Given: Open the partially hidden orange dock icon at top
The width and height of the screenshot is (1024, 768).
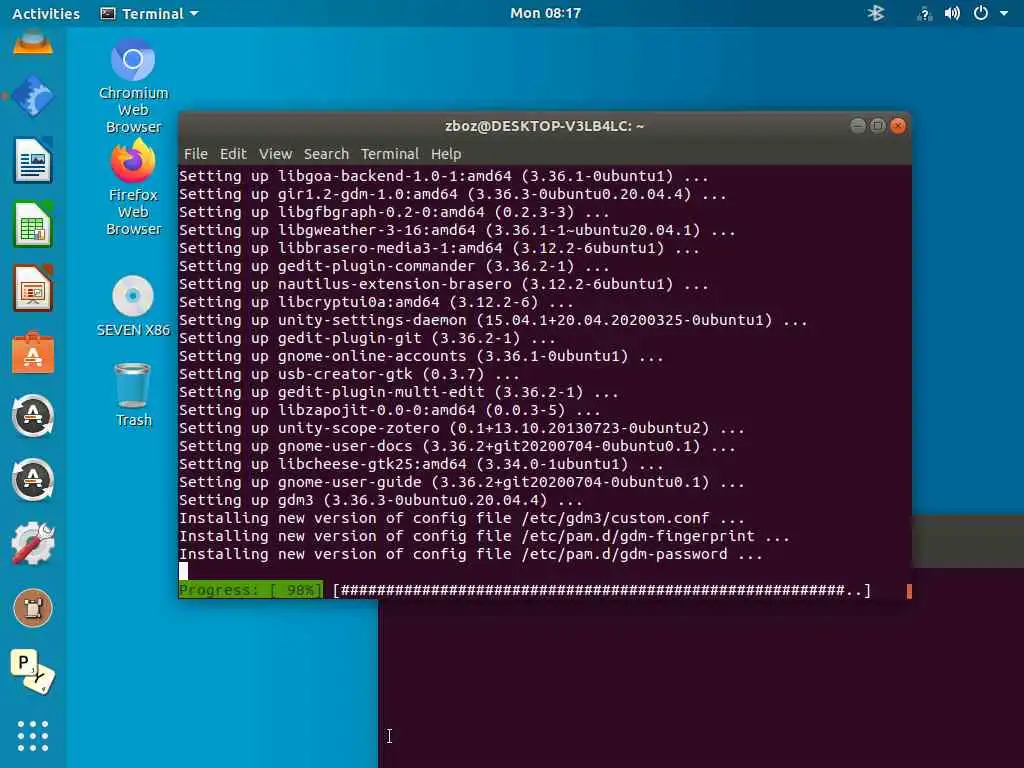Looking at the screenshot, I should click(x=33, y=43).
